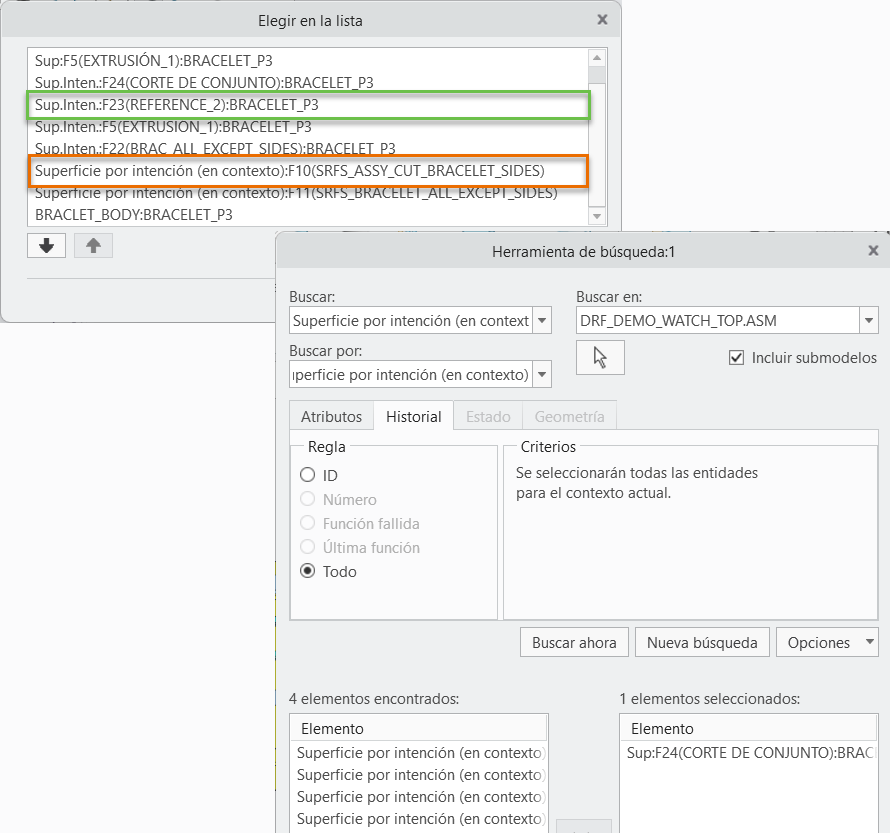The width and height of the screenshot is (890, 833).
Task: Switch to the Geometría tab
Action: click(x=569, y=416)
